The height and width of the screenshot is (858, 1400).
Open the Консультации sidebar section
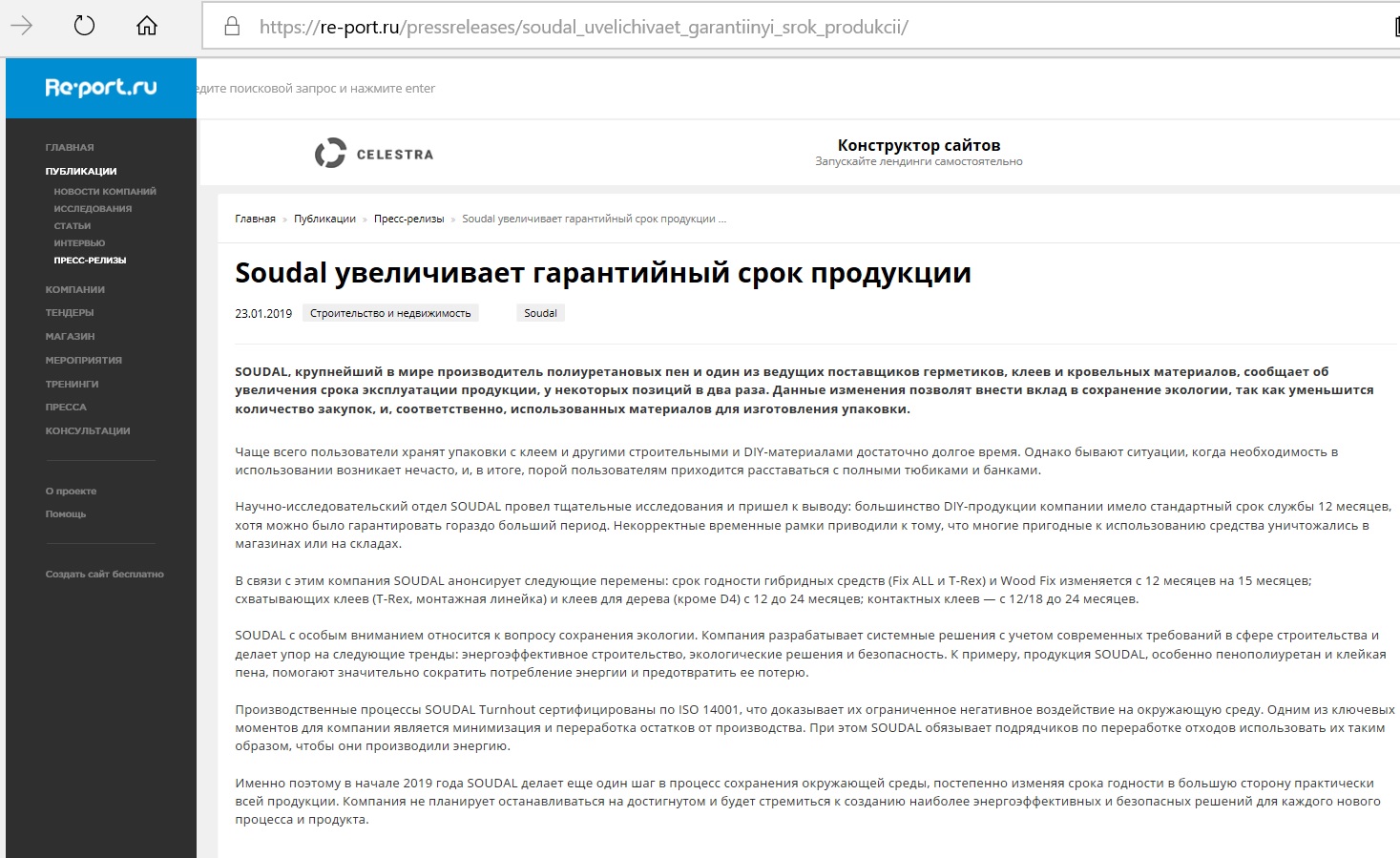[x=88, y=431]
